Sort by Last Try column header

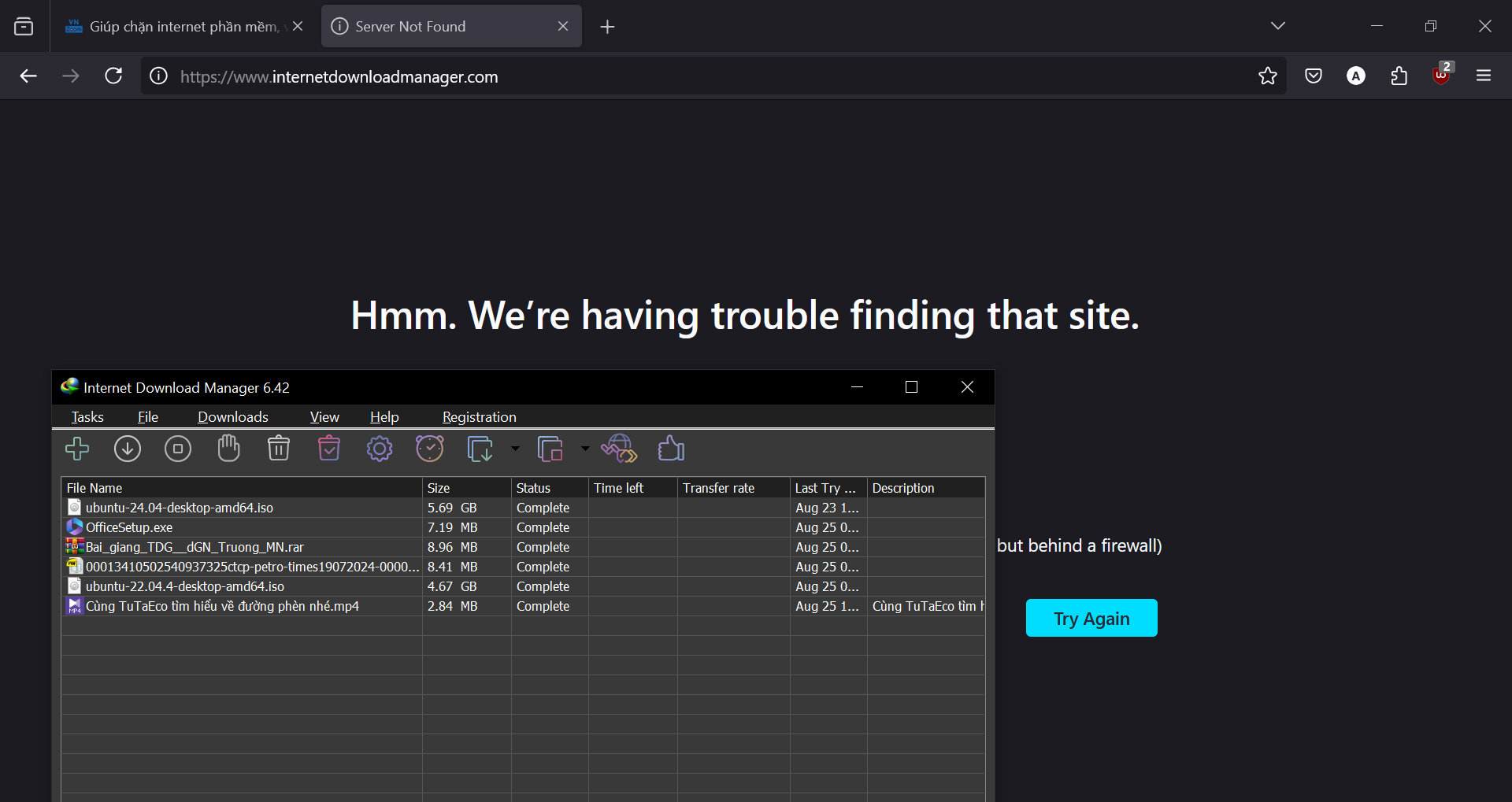pos(828,488)
